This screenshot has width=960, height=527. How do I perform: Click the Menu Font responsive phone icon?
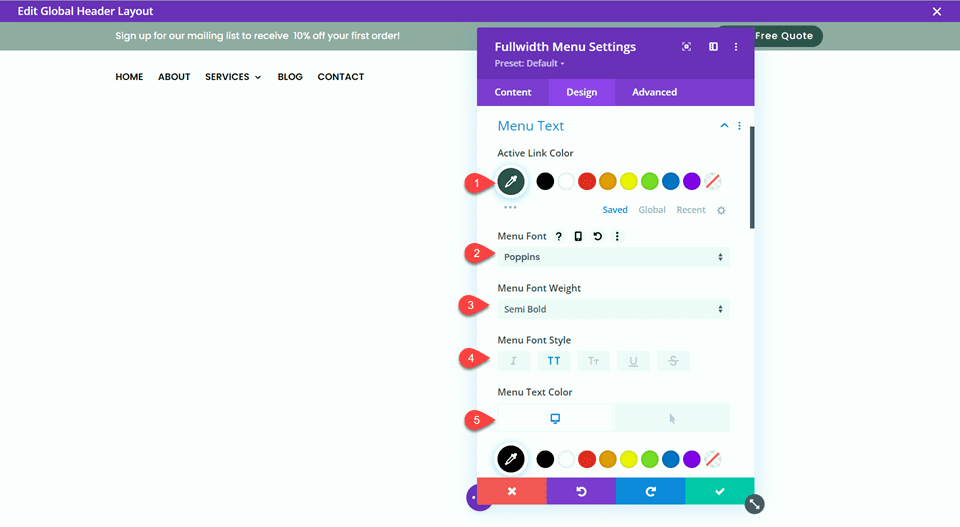pyautogui.click(x=578, y=236)
